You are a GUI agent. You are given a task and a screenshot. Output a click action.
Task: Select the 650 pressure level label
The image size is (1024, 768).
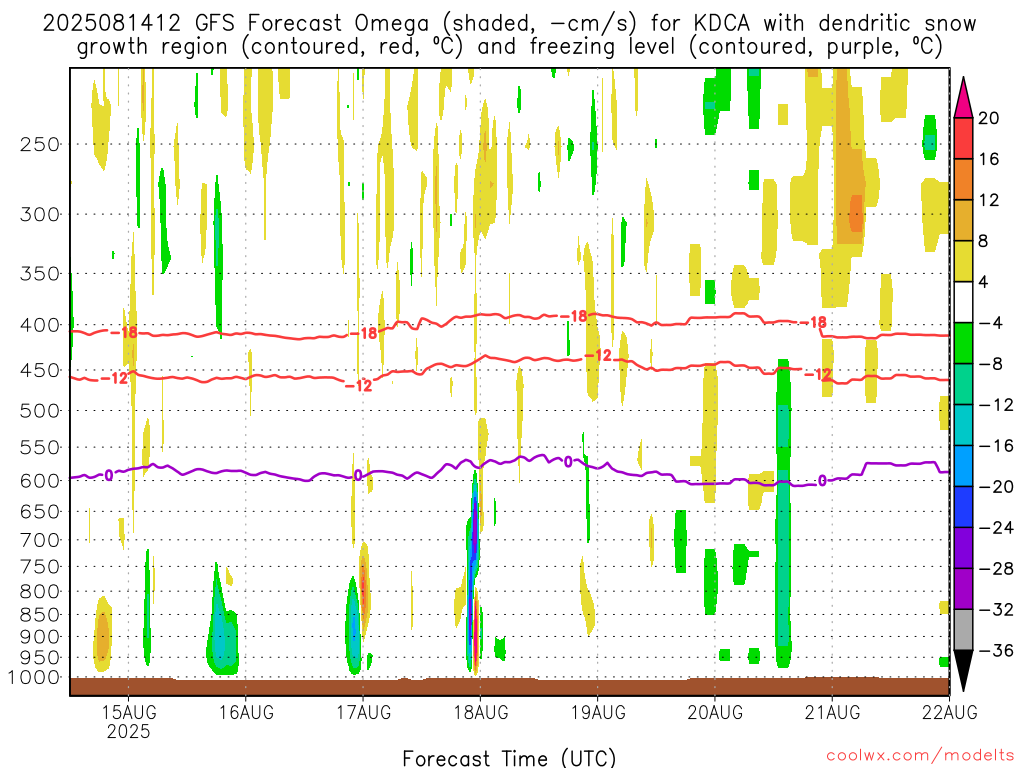(40, 511)
